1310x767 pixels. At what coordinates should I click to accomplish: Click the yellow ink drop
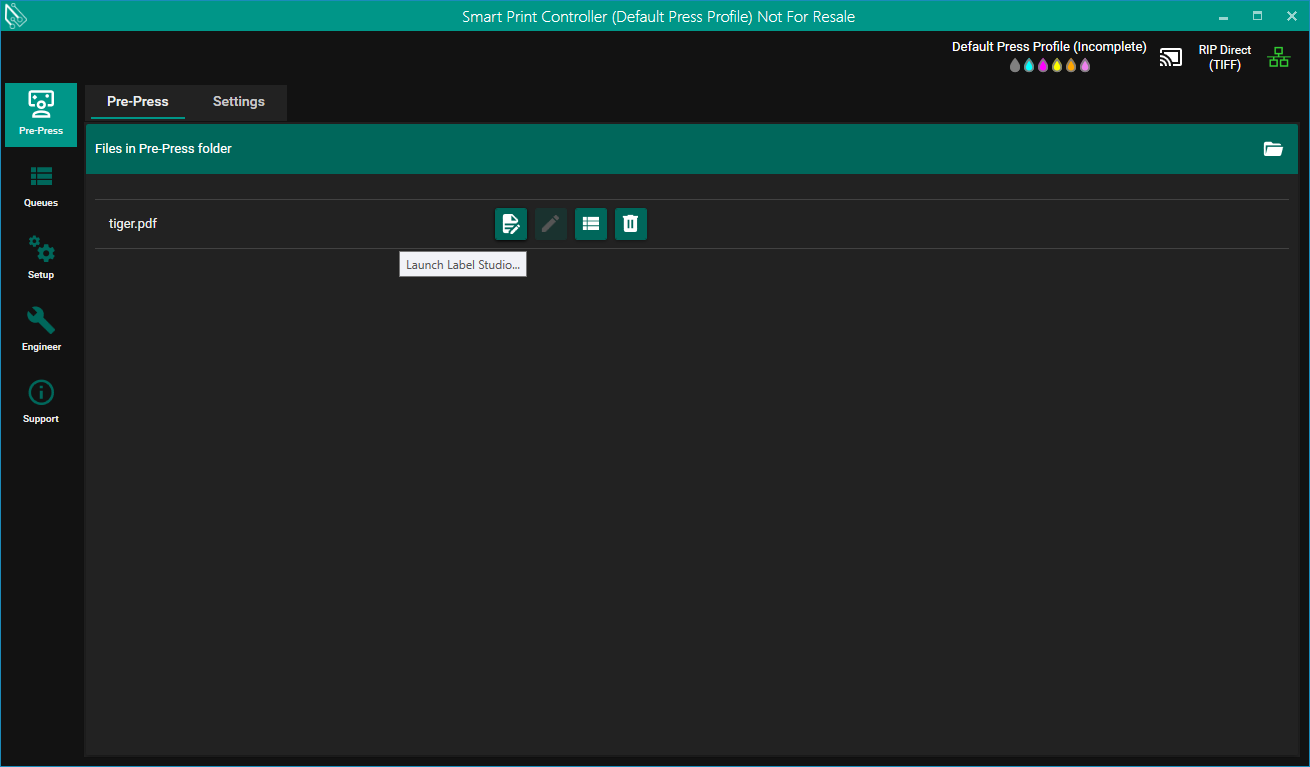1057,66
